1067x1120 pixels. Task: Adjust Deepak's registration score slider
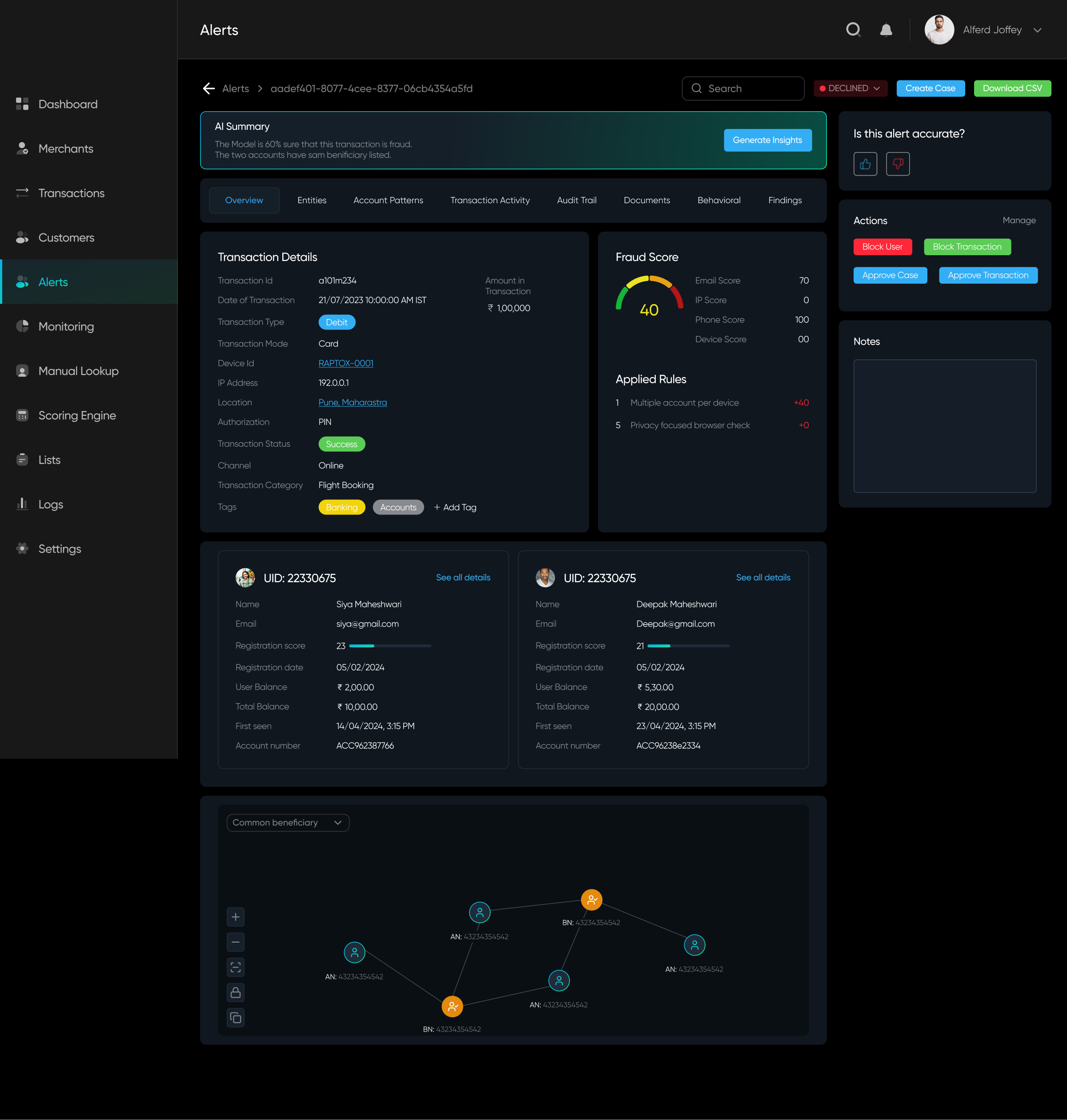(688, 646)
